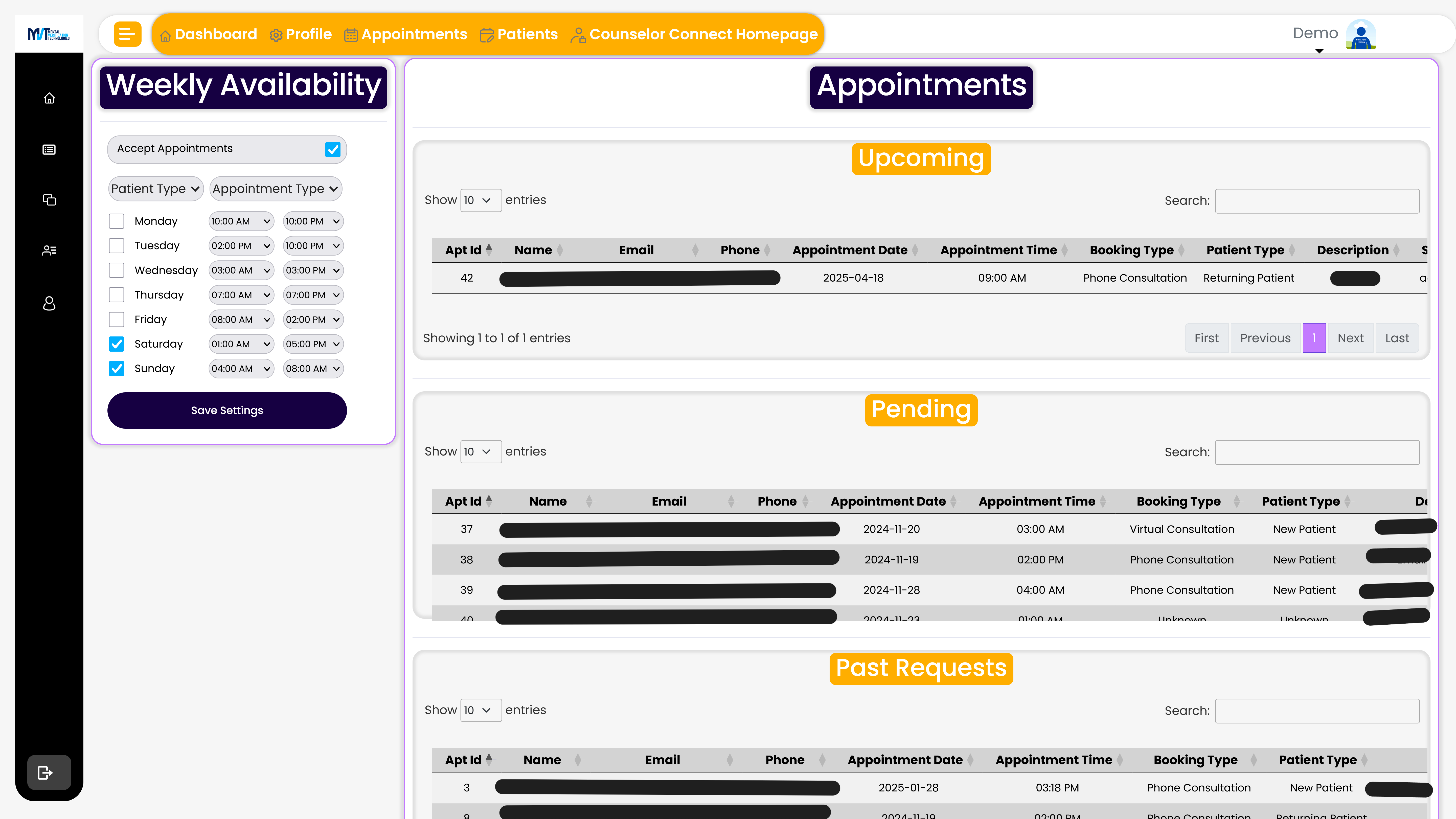
Task: Select Upcoming appointment row 42
Action: [930, 278]
